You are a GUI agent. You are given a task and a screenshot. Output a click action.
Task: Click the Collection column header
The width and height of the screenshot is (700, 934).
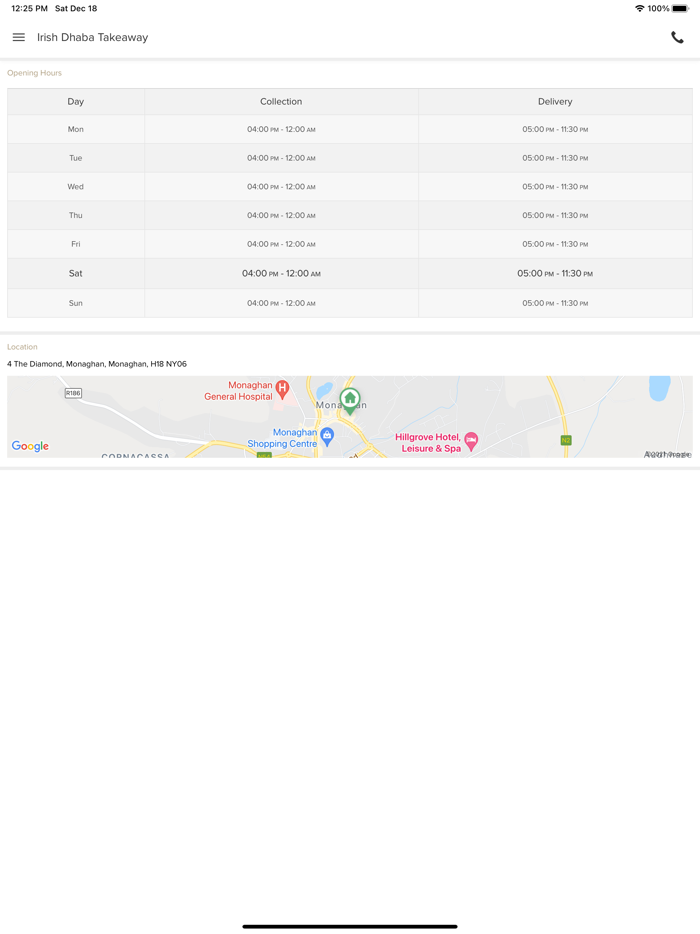[281, 102]
